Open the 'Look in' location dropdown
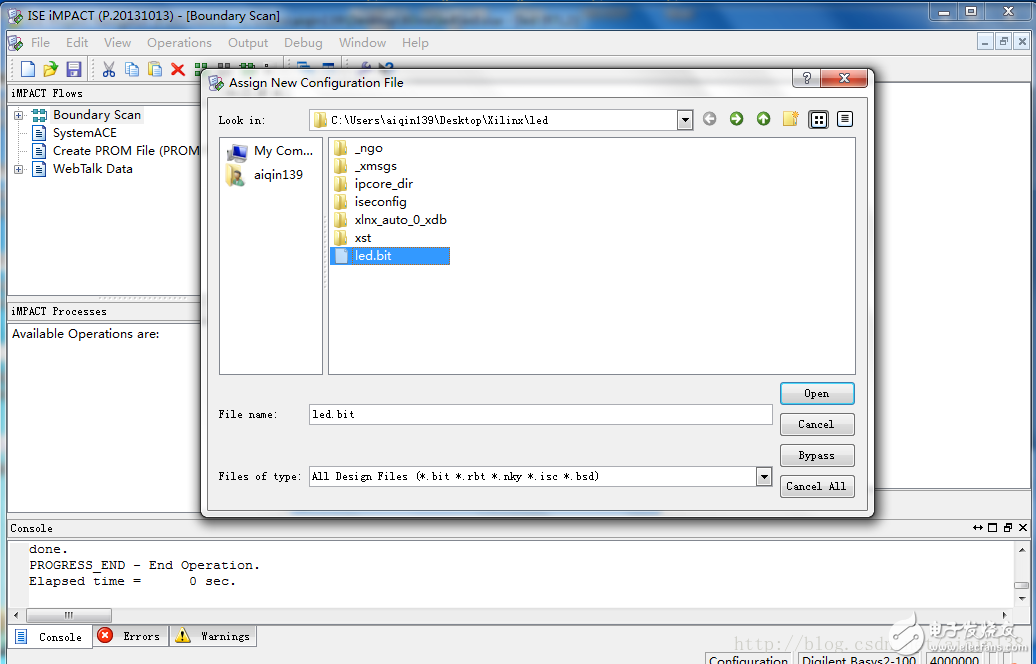 (x=685, y=119)
